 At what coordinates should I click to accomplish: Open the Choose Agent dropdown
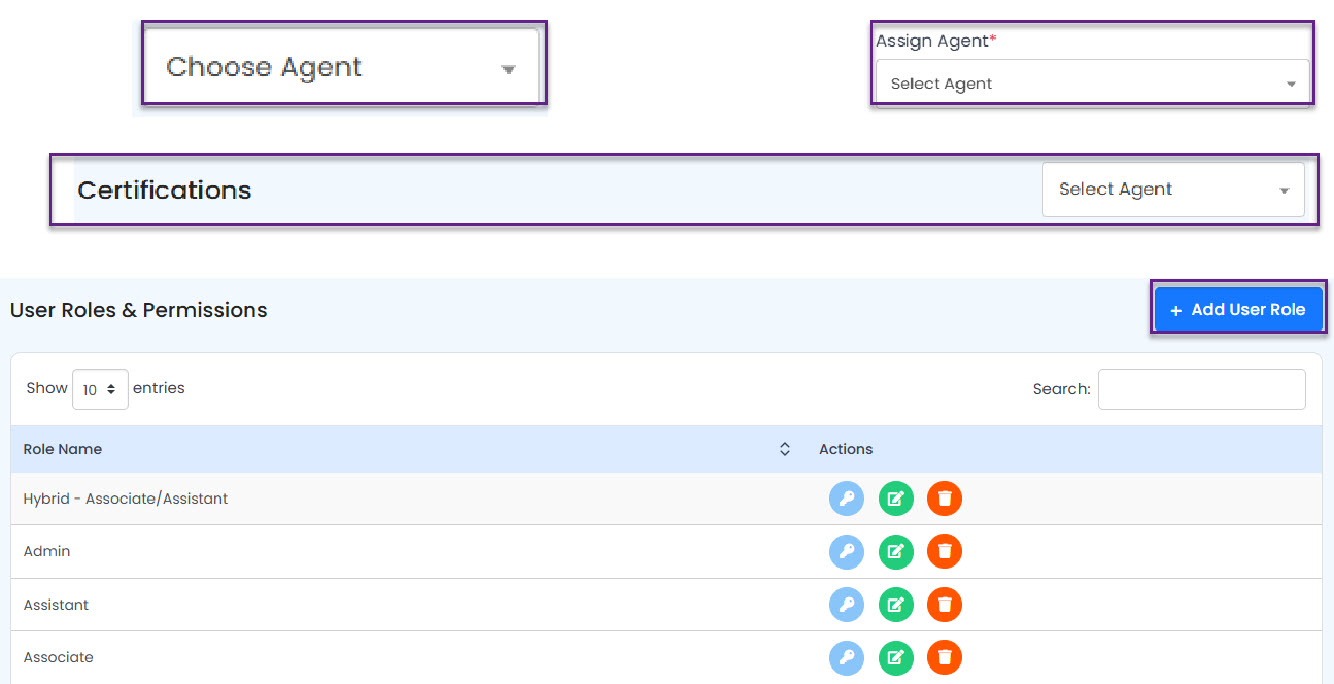(341, 67)
